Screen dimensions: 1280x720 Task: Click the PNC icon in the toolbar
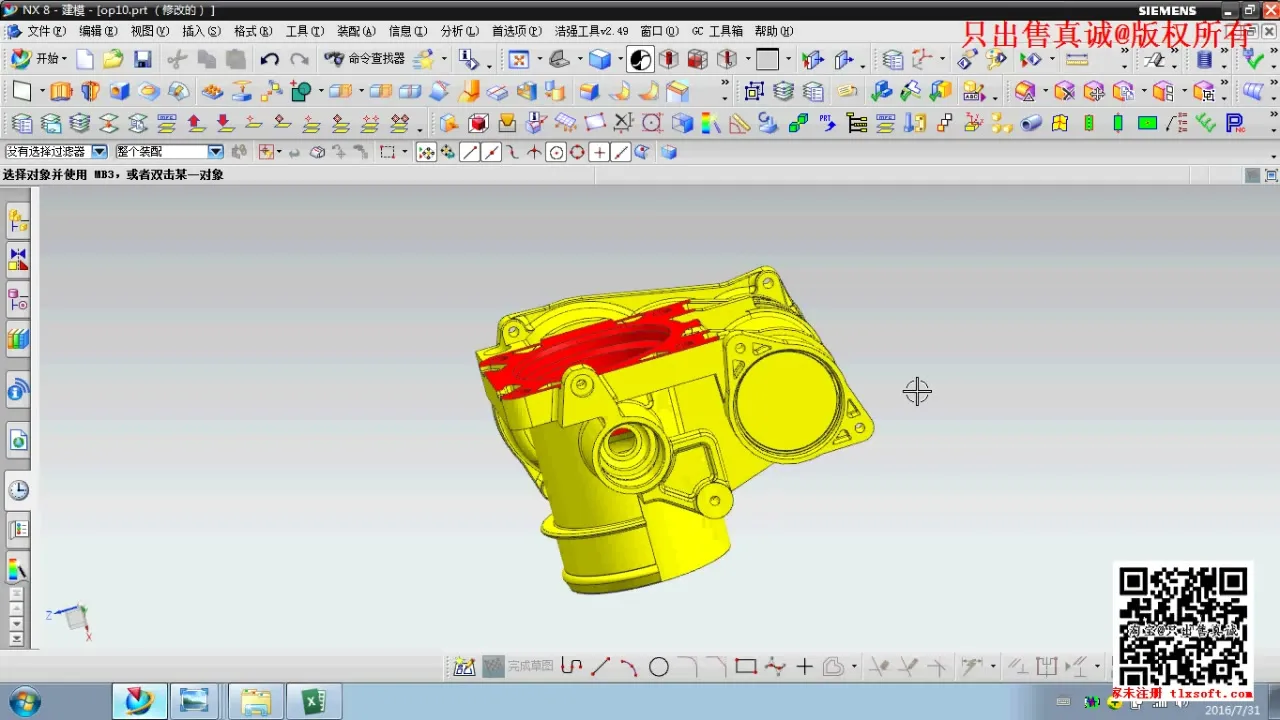click(1235, 123)
